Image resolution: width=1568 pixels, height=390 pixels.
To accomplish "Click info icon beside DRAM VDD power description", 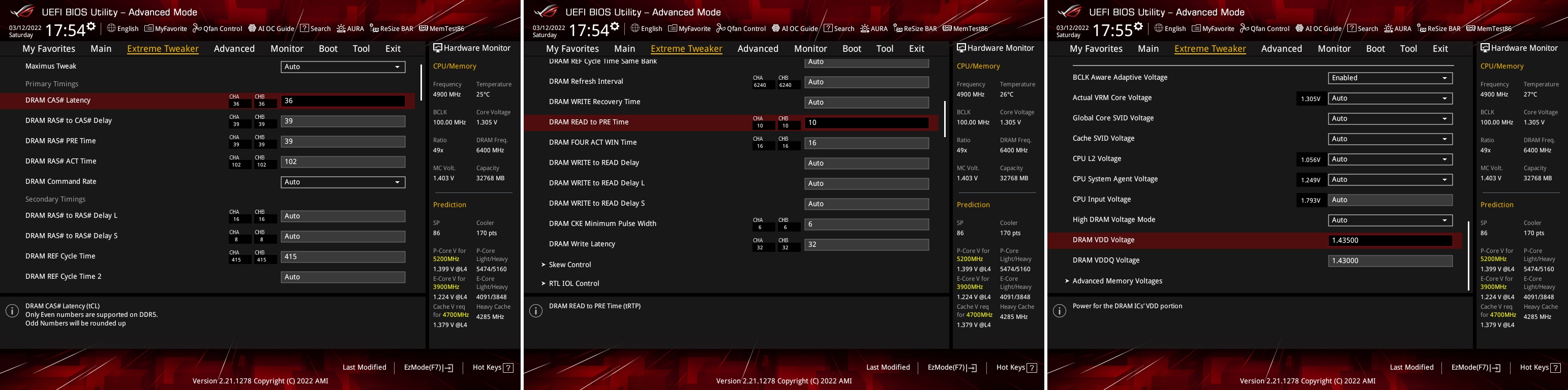I will click(1059, 311).
